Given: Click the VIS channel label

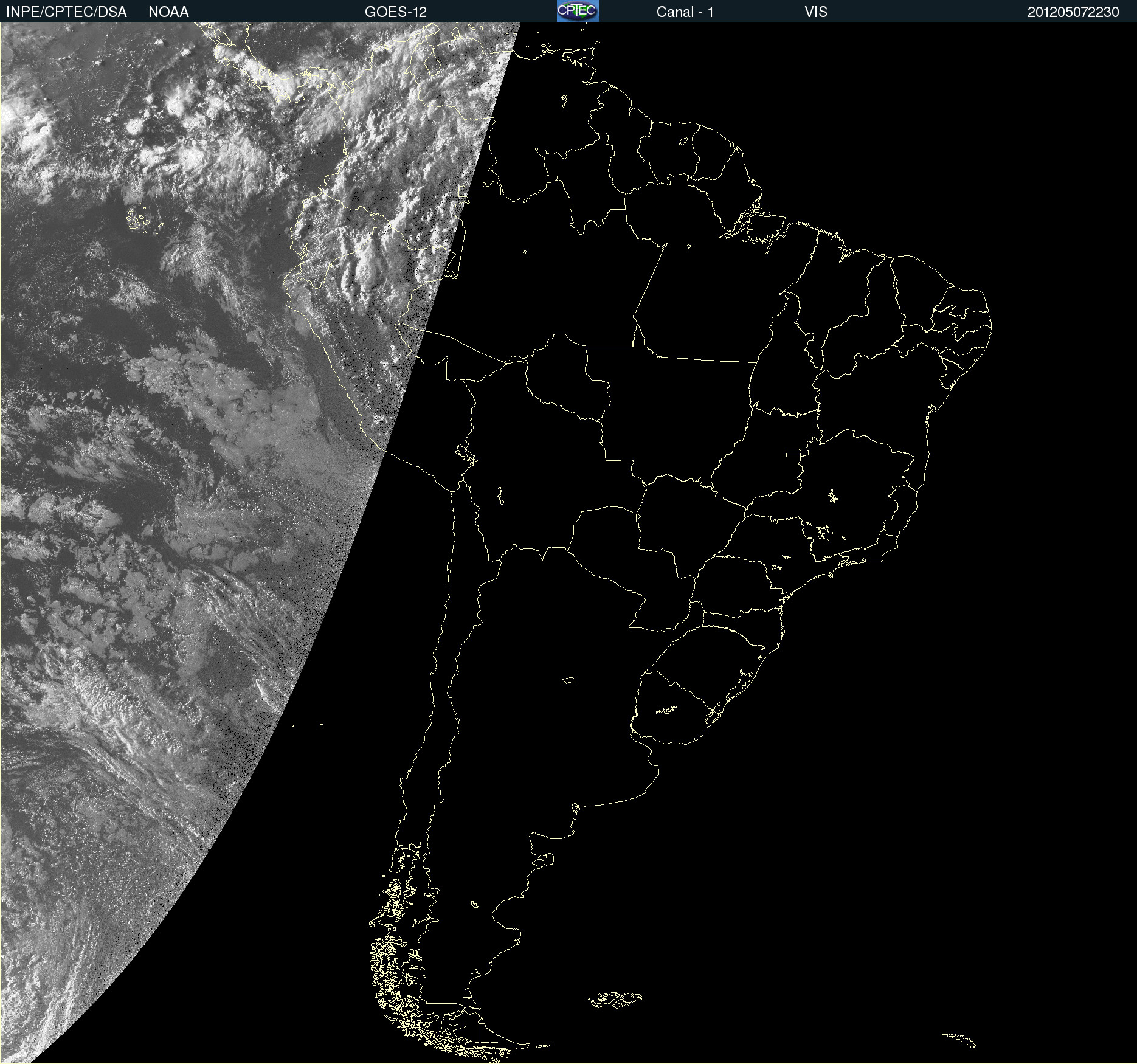Looking at the screenshot, I should pos(816,12).
